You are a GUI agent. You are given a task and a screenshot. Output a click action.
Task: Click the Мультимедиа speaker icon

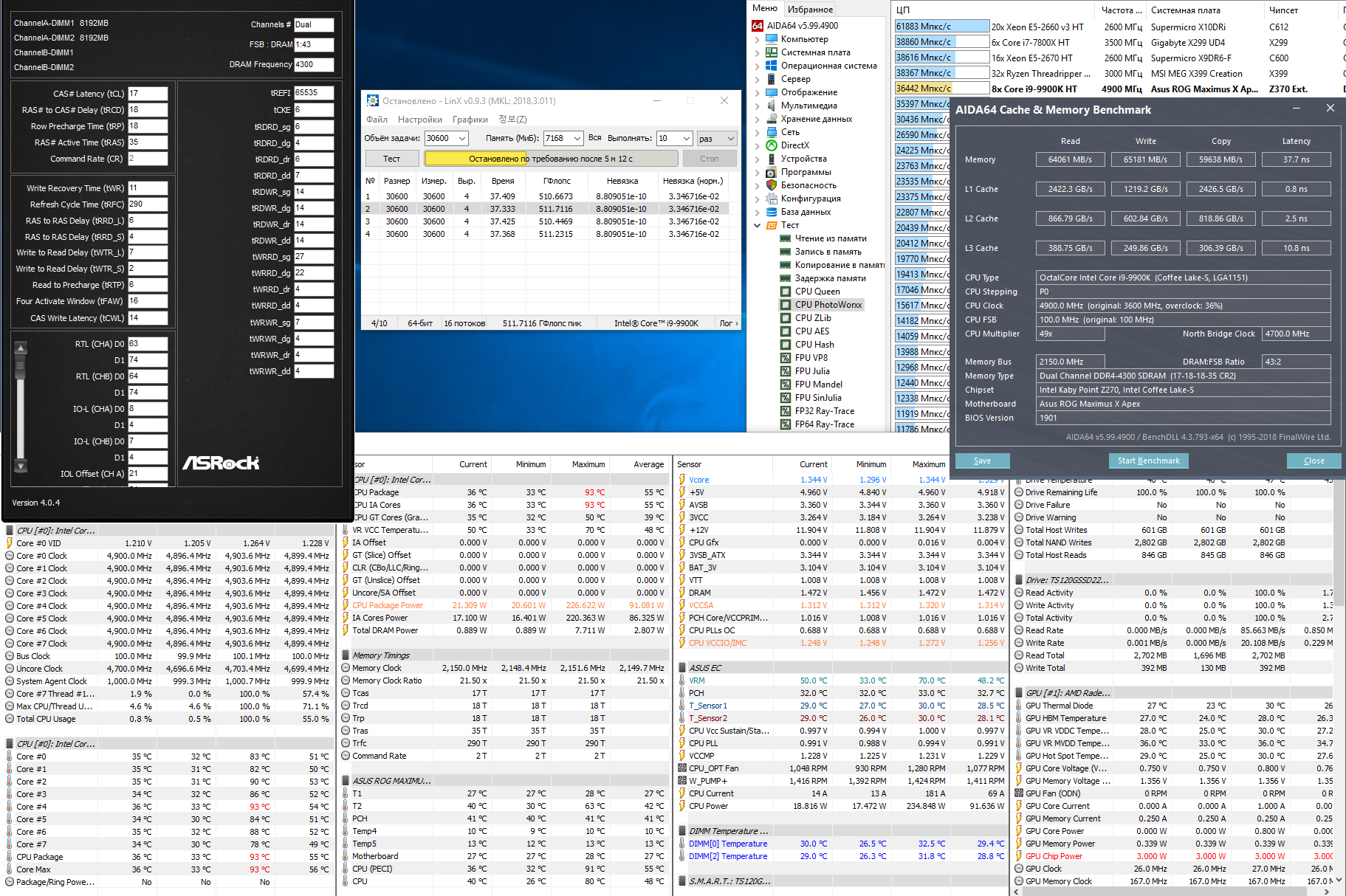(x=772, y=106)
